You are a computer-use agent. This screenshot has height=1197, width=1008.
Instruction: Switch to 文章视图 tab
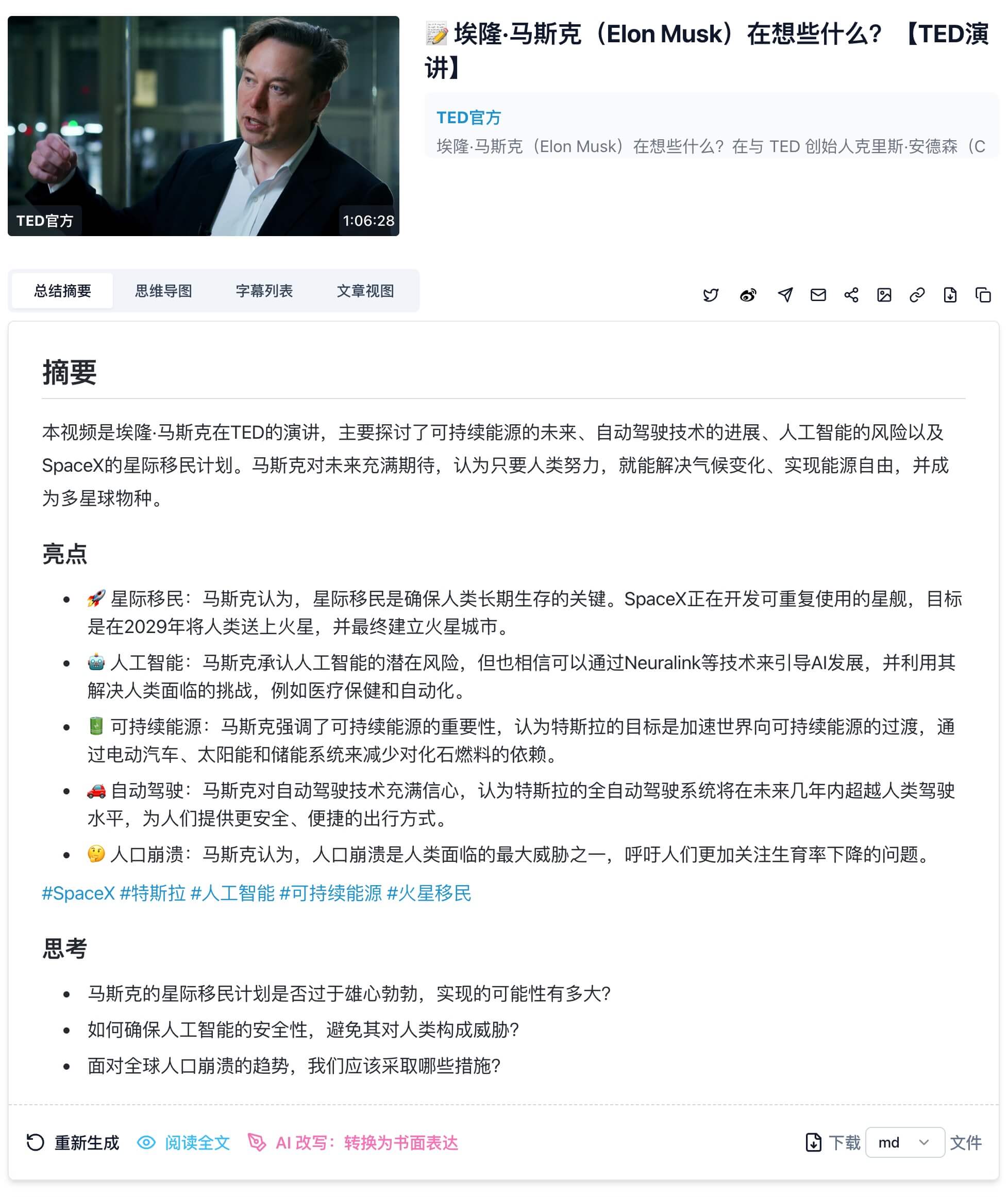(364, 291)
